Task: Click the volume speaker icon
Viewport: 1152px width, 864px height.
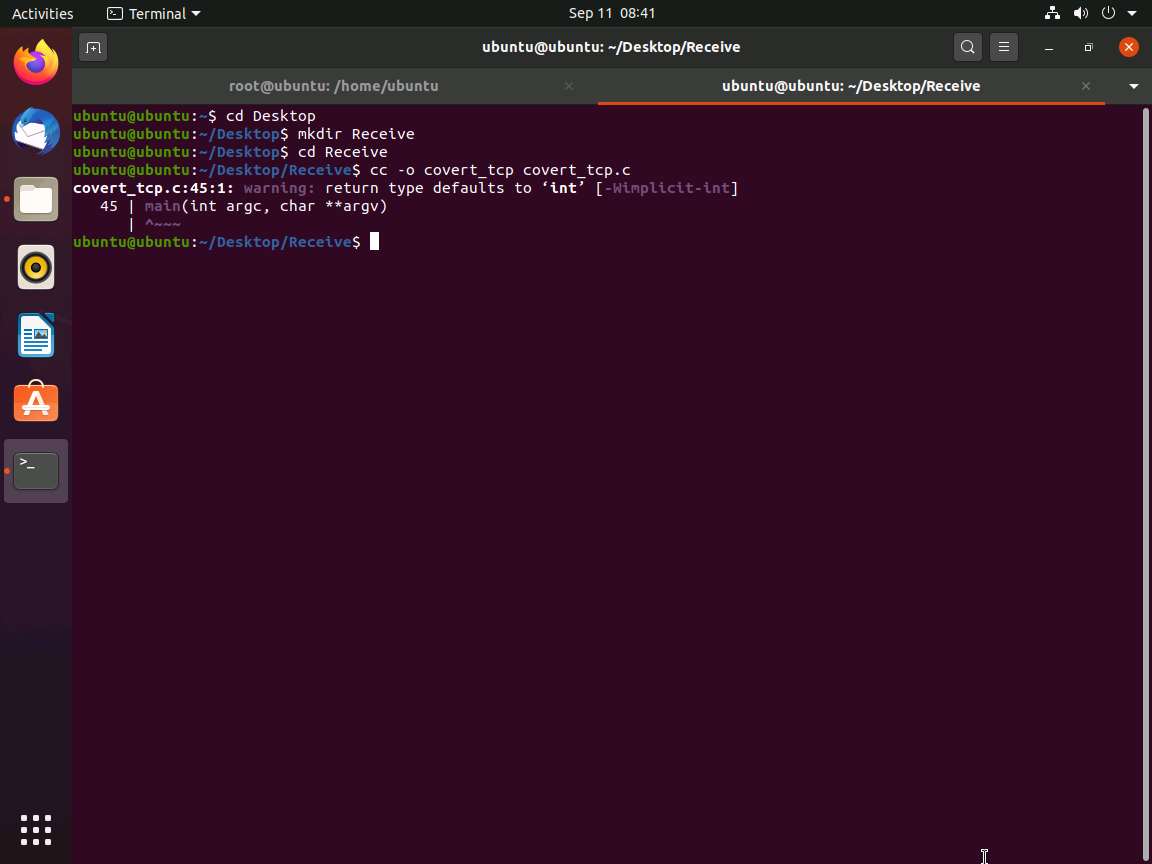Action: [x=1080, y=13]
